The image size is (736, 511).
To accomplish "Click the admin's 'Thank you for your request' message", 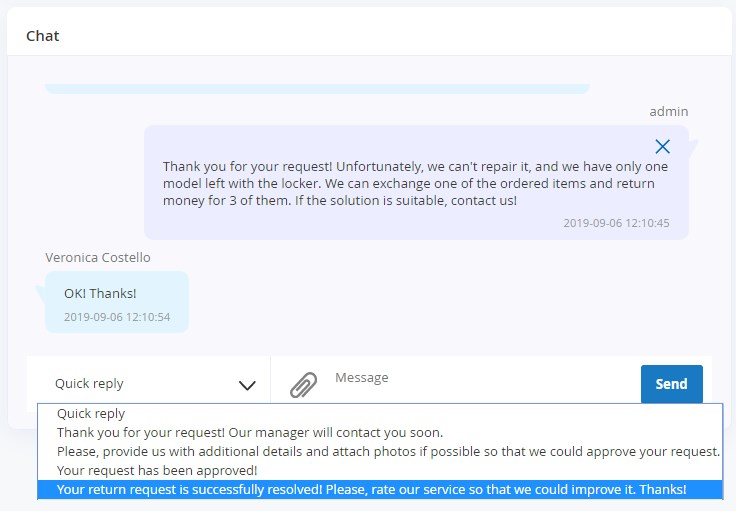I will point(415,183).
